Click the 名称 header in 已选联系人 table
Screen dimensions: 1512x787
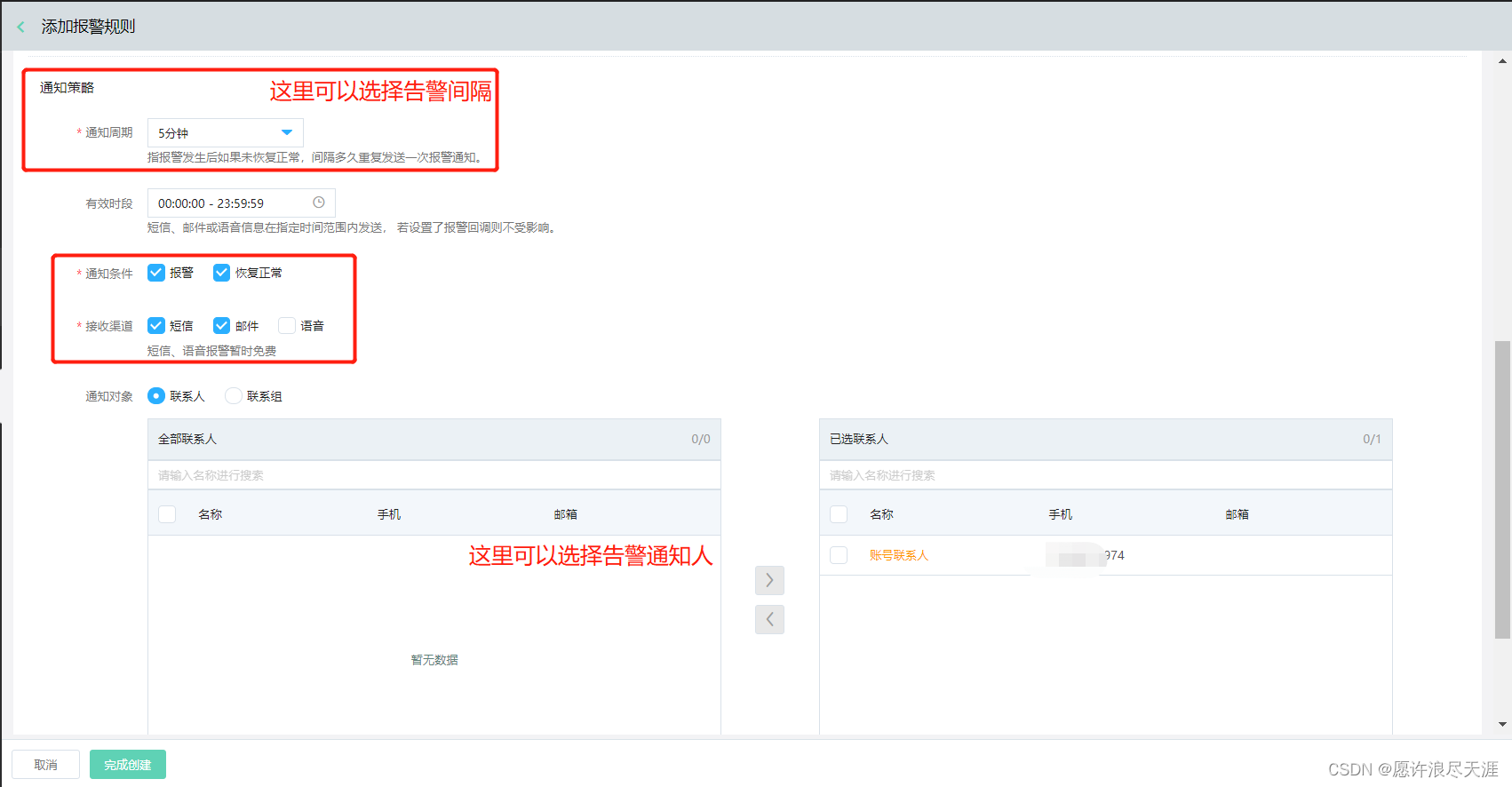881,514
